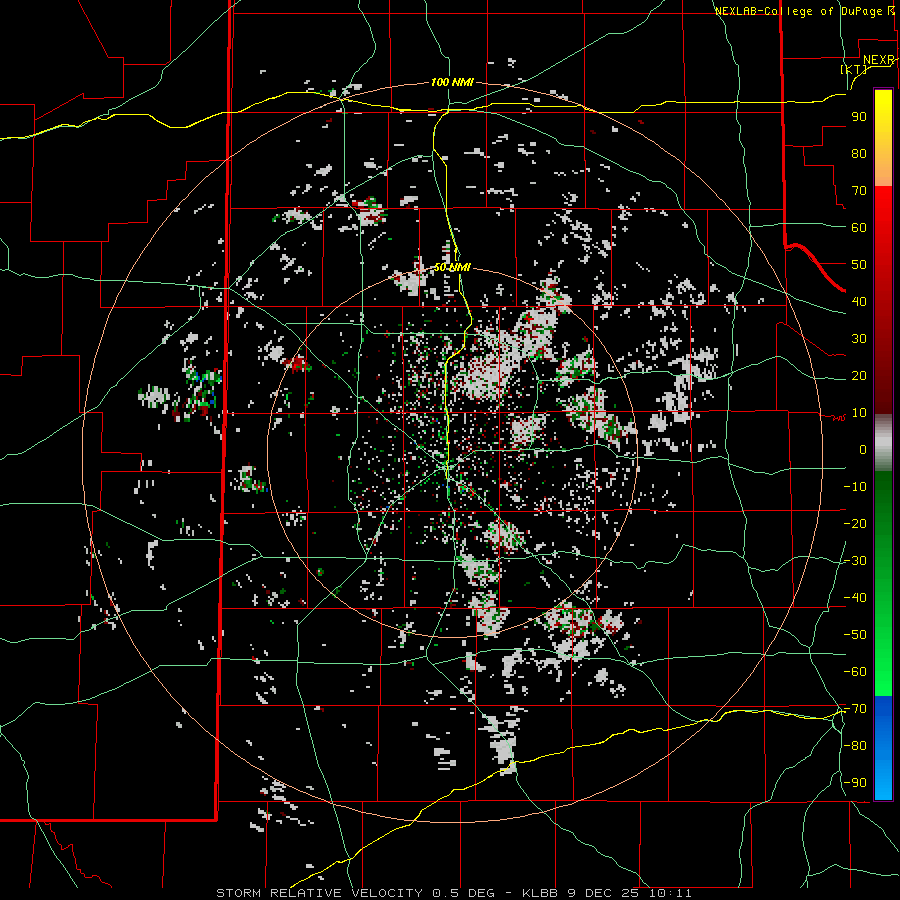
Task: Click the 70 value on velocity scale
Action: click(859, 191)
